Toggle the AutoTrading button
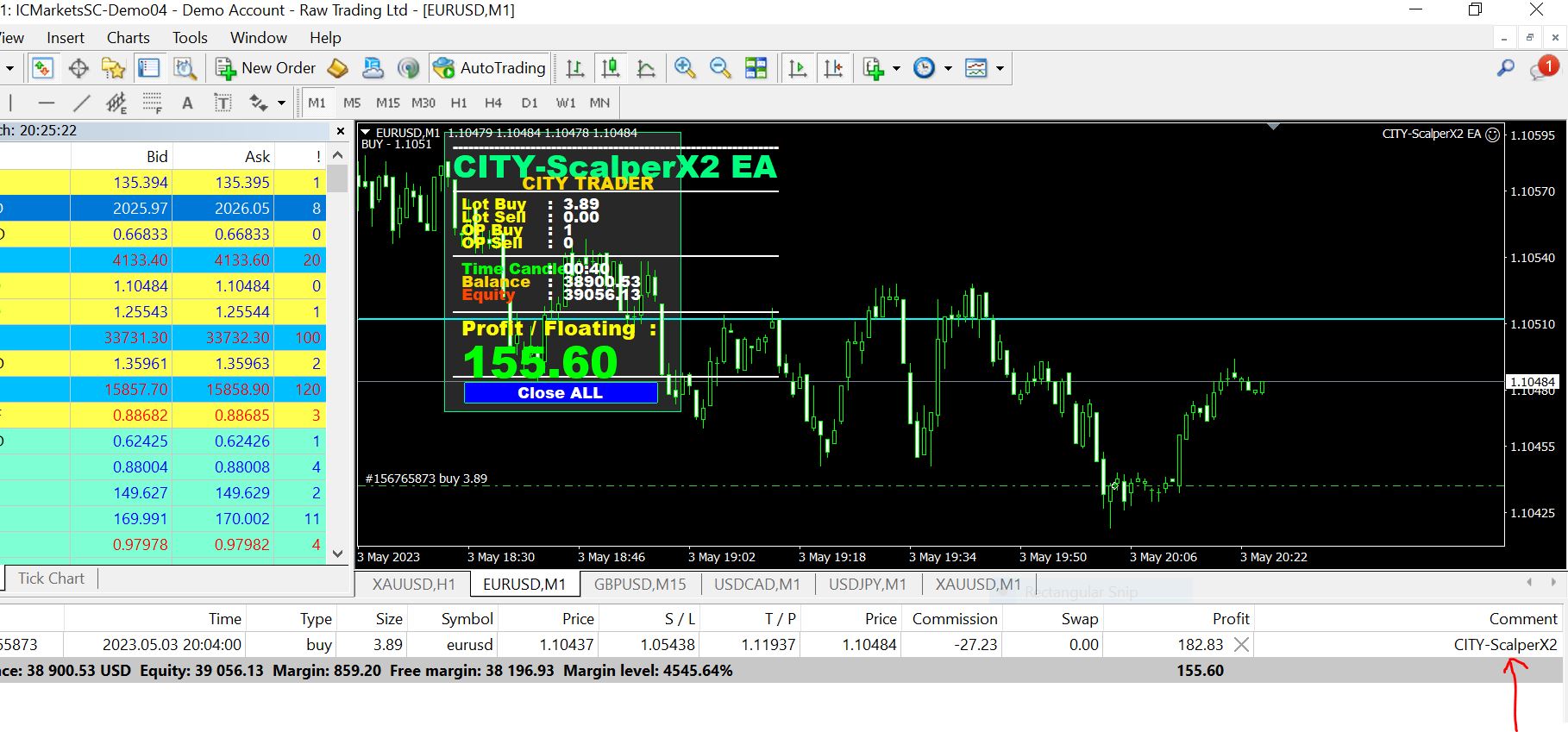This screenshot has width=1568, height=732. point(490,68)
